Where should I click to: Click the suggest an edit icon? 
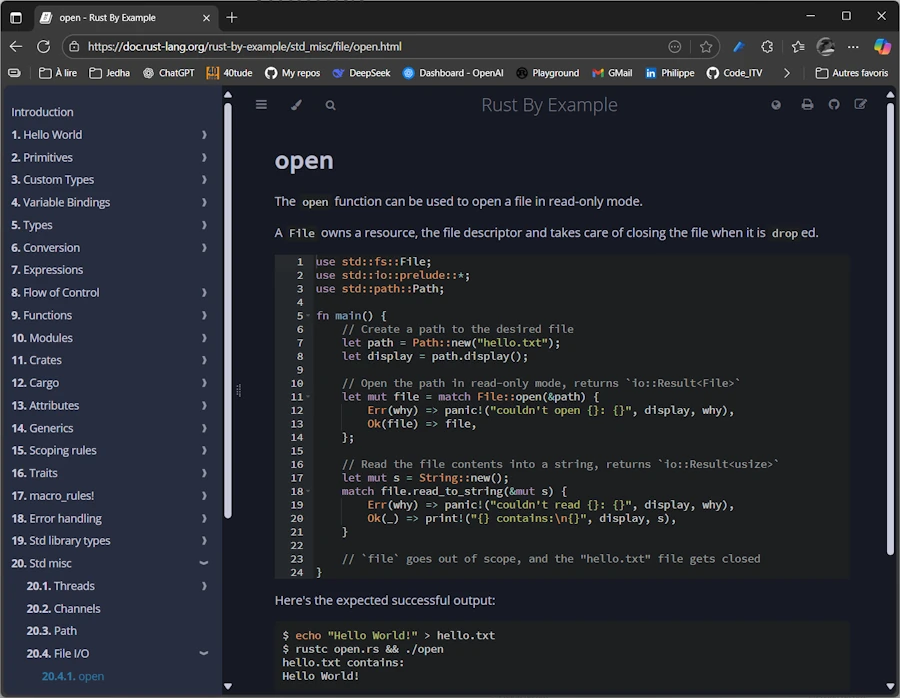pos(860,105)
